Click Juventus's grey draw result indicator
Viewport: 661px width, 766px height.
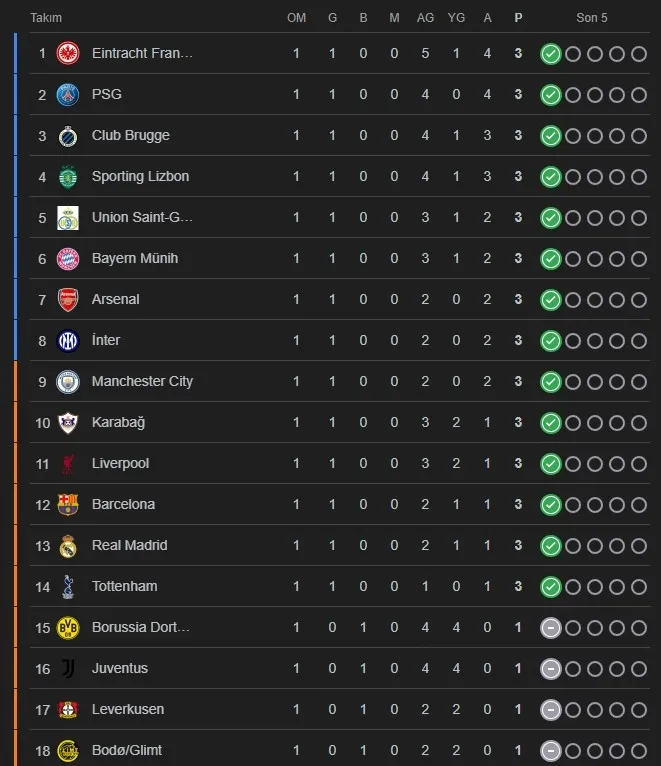550,668
